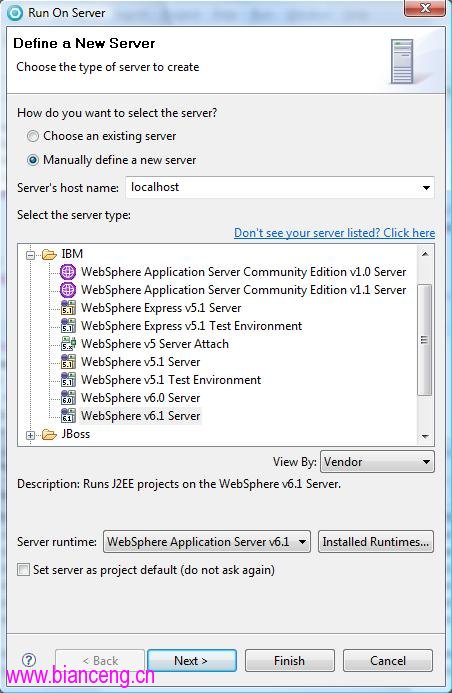Image resolution: width=452 pixels, height=693 pixels.
Task: Click the Installed Runtimes button
Action: [x=376, y=542]
